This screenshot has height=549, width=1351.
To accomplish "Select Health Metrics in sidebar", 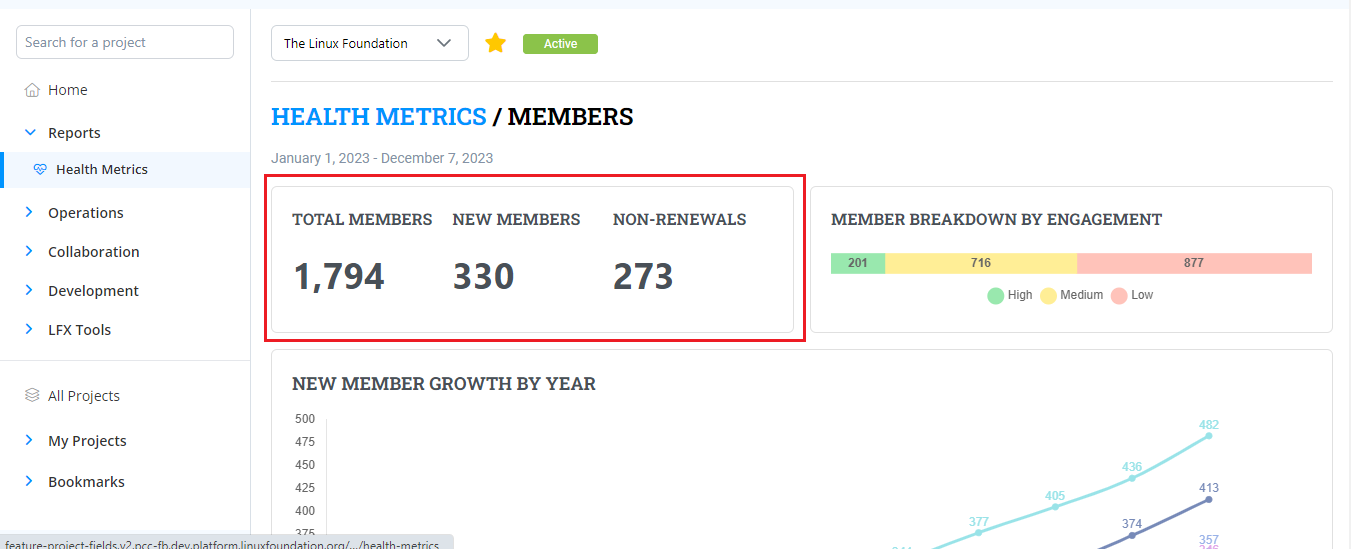I will tap(102, 170).
